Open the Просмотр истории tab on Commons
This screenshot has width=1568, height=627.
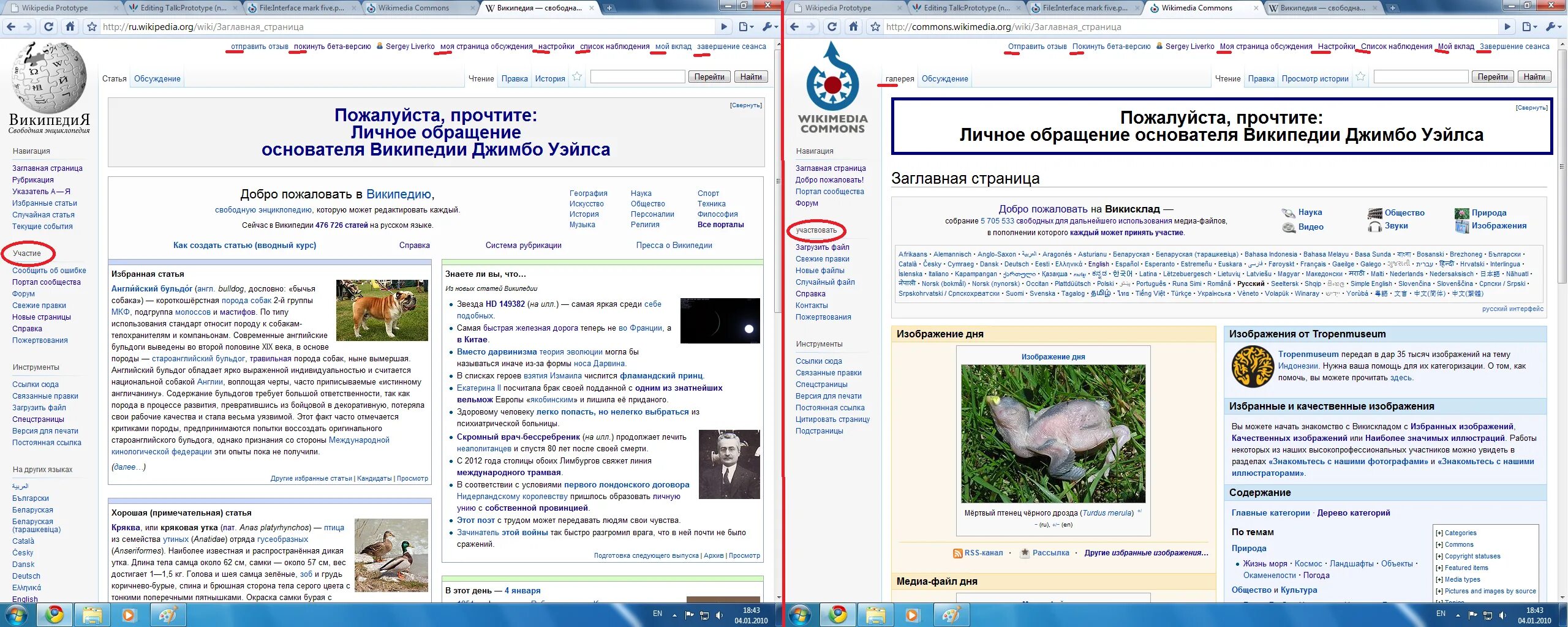click(x=1315, y=79)
